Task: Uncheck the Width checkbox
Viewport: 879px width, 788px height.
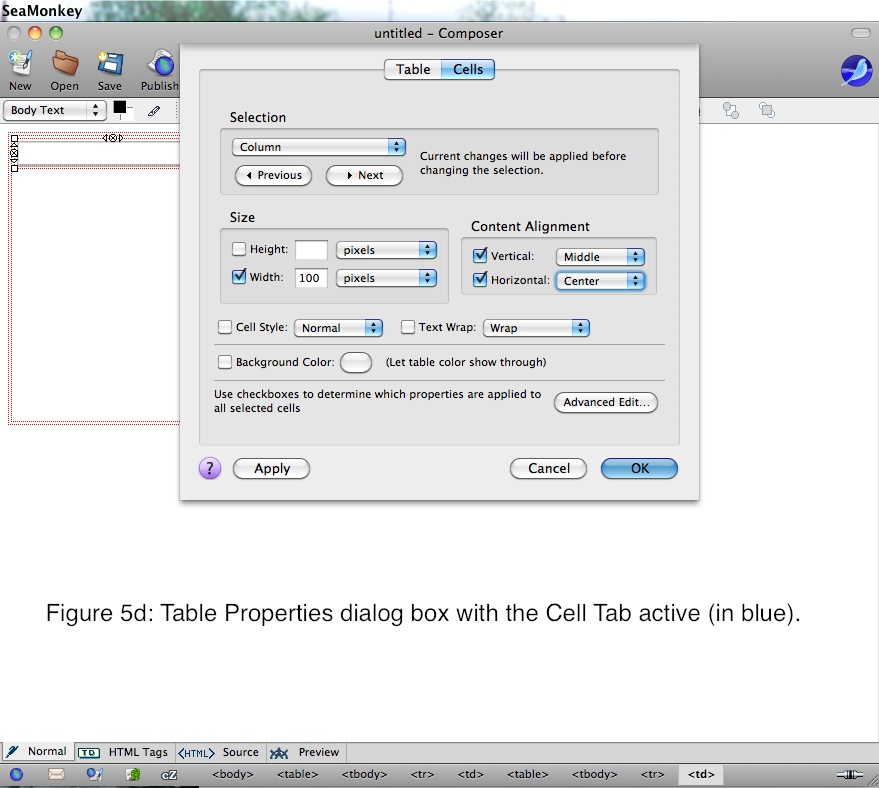Action: tap(239, 277)
